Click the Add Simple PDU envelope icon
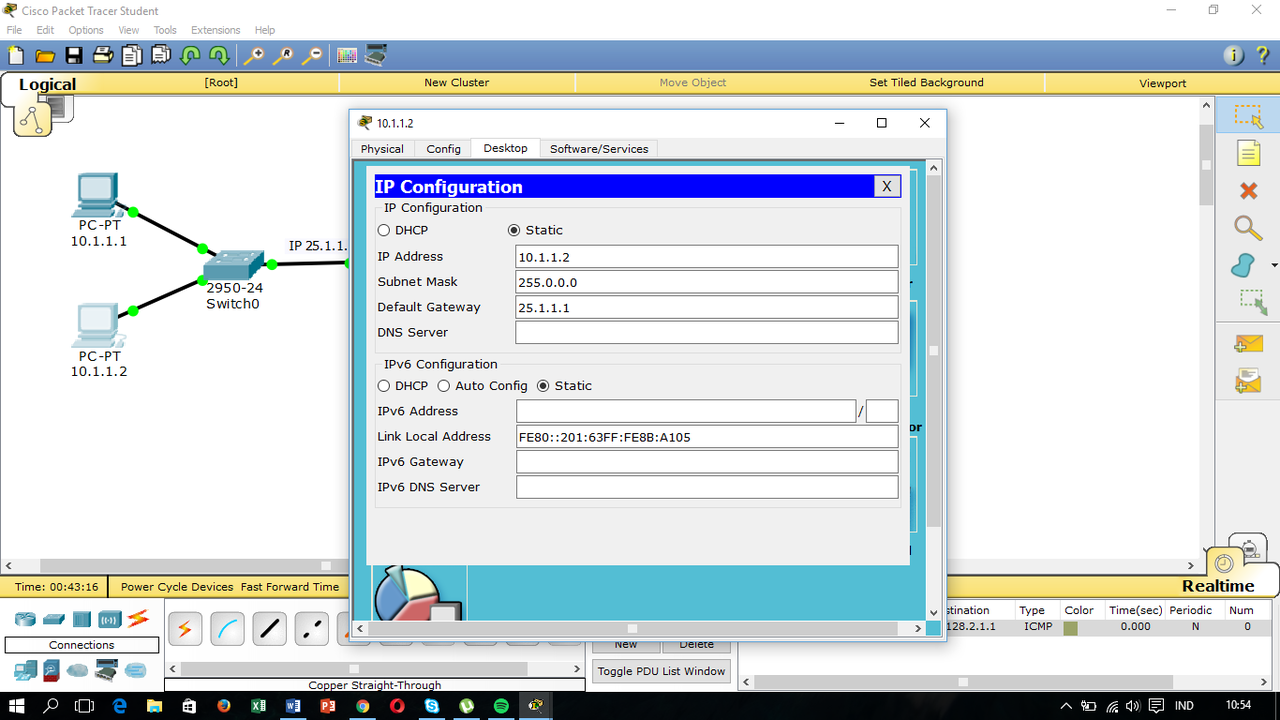This screenshot has height=720, width=1280. click(1248, 345)
